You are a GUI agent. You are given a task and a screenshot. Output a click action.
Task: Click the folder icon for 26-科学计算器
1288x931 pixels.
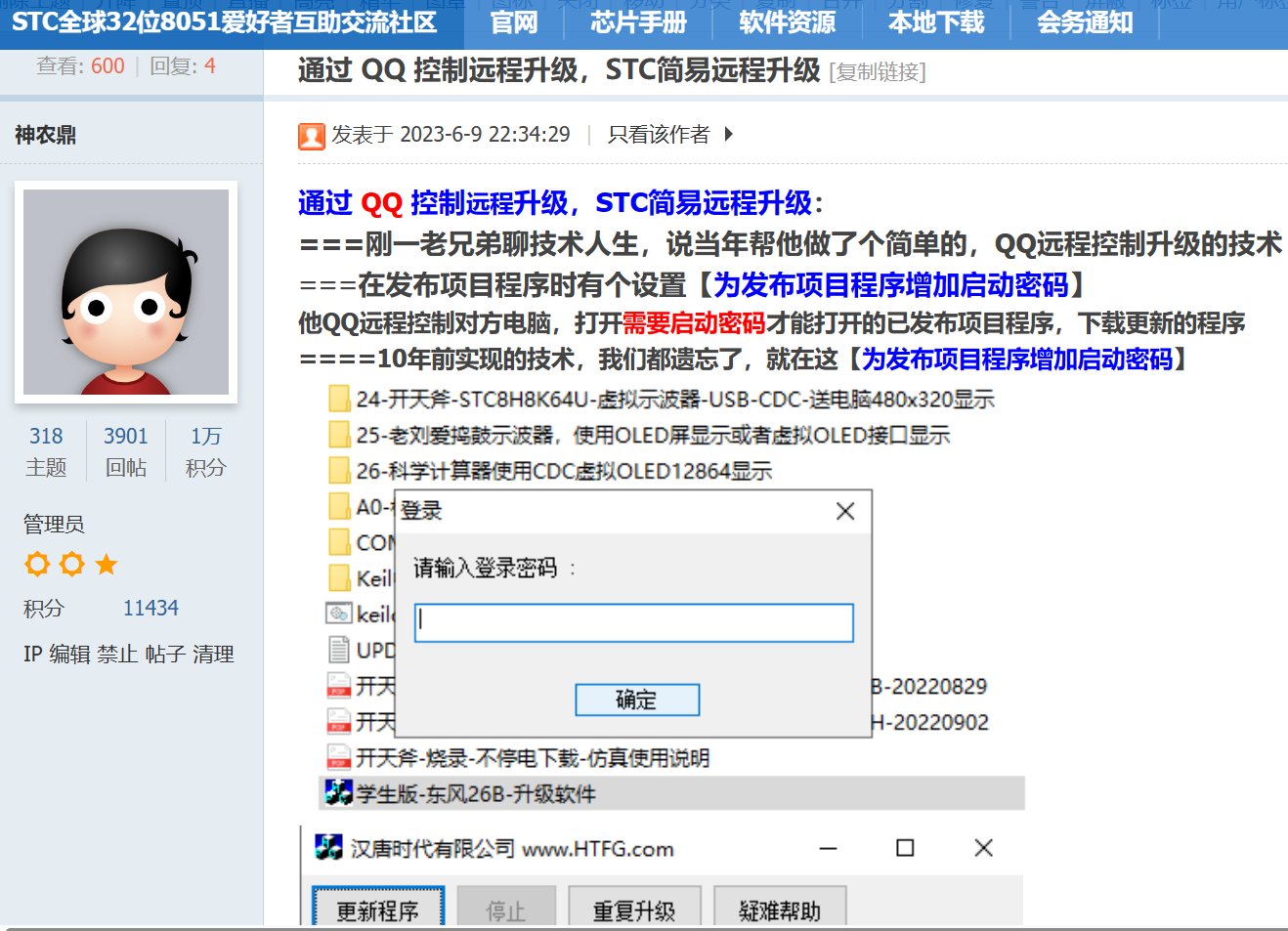tap(339, 471)
